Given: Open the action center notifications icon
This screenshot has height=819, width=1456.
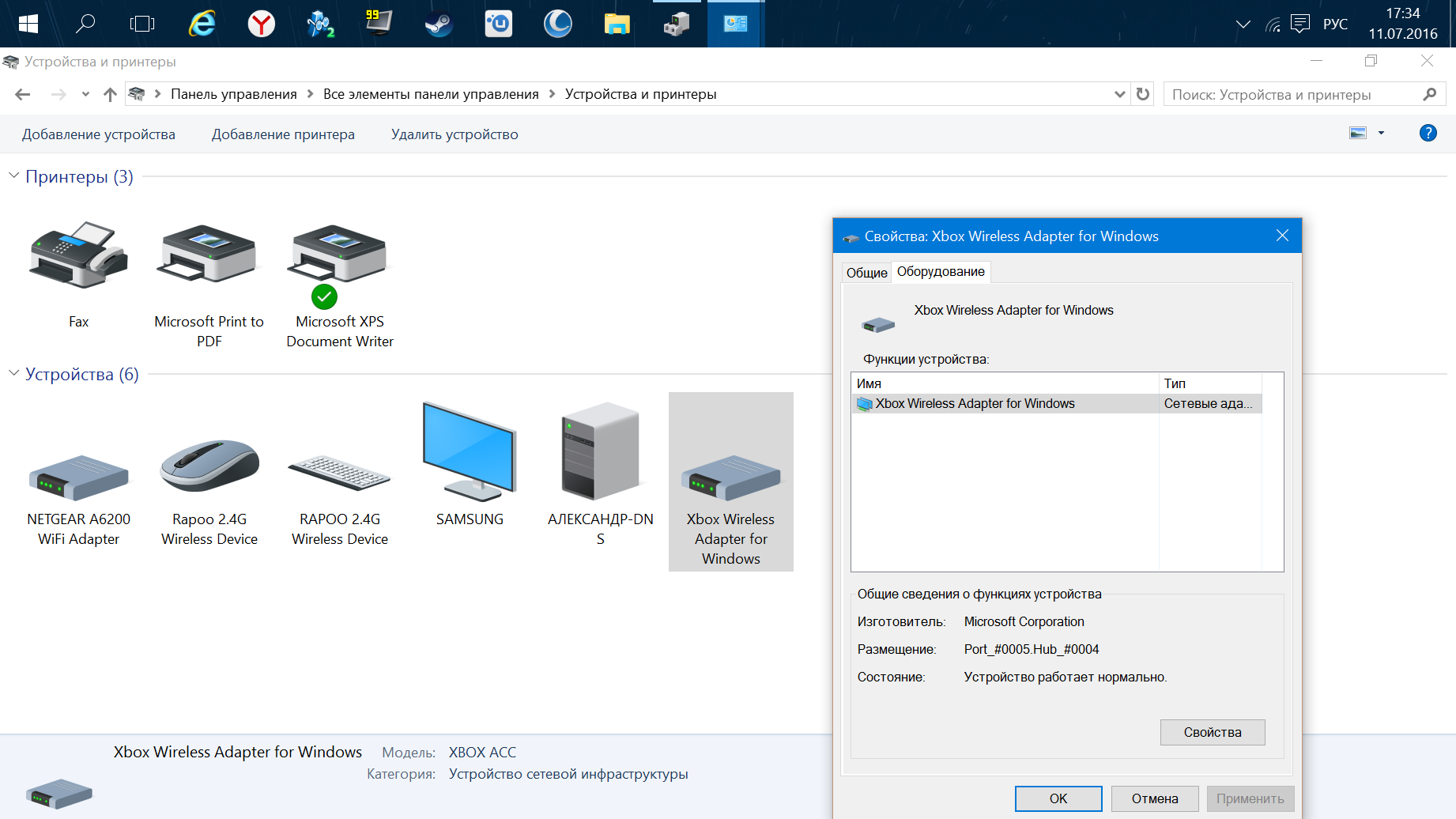Looking at the screenshot, I should point(1300,24).
